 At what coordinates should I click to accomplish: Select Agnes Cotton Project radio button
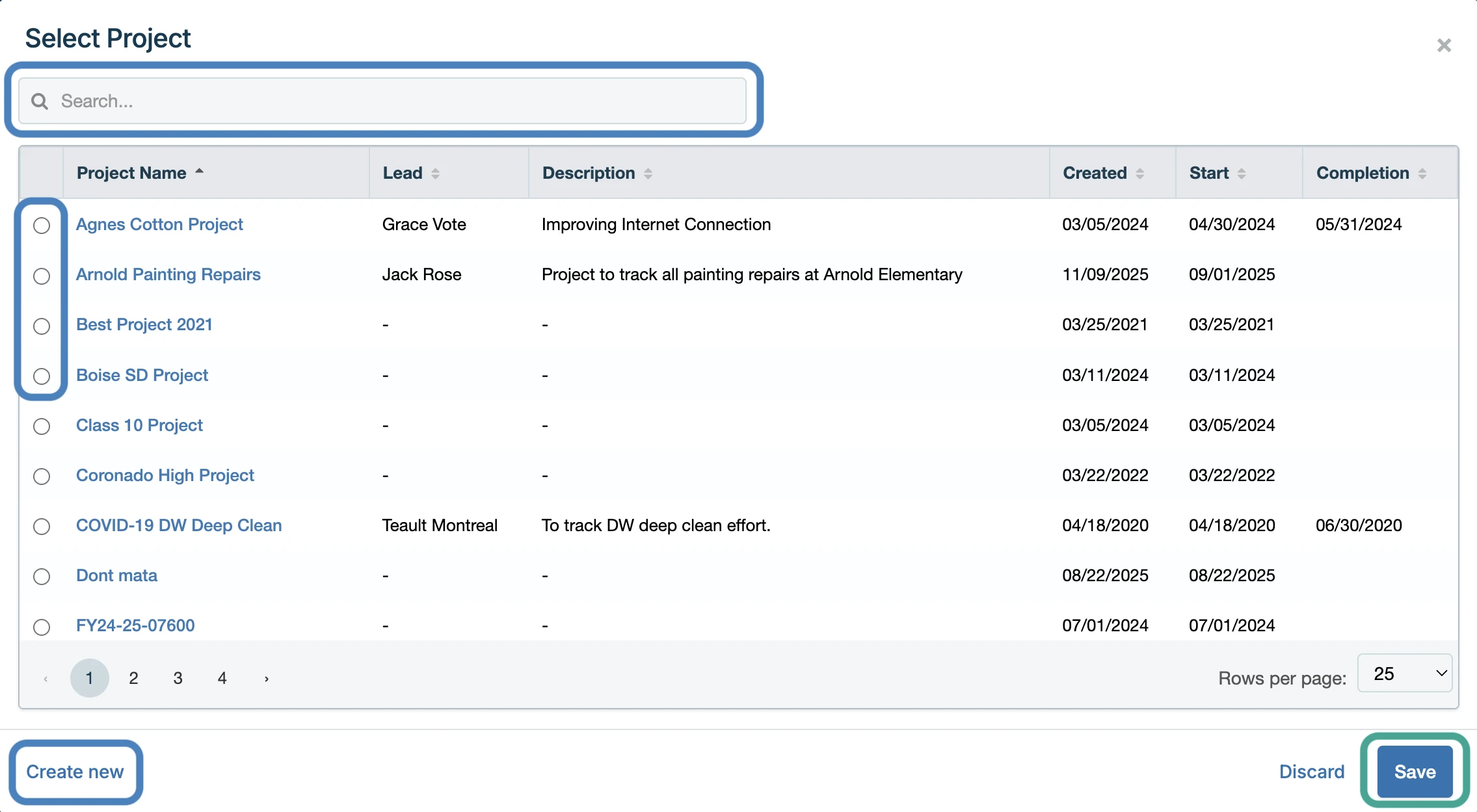(42, 226)
